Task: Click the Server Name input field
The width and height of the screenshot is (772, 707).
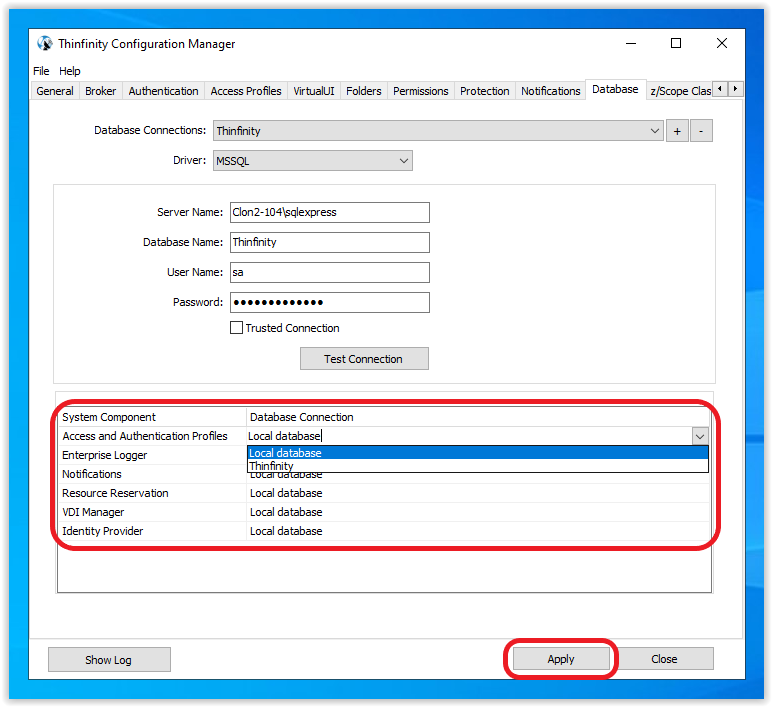Action: [329, 212]
